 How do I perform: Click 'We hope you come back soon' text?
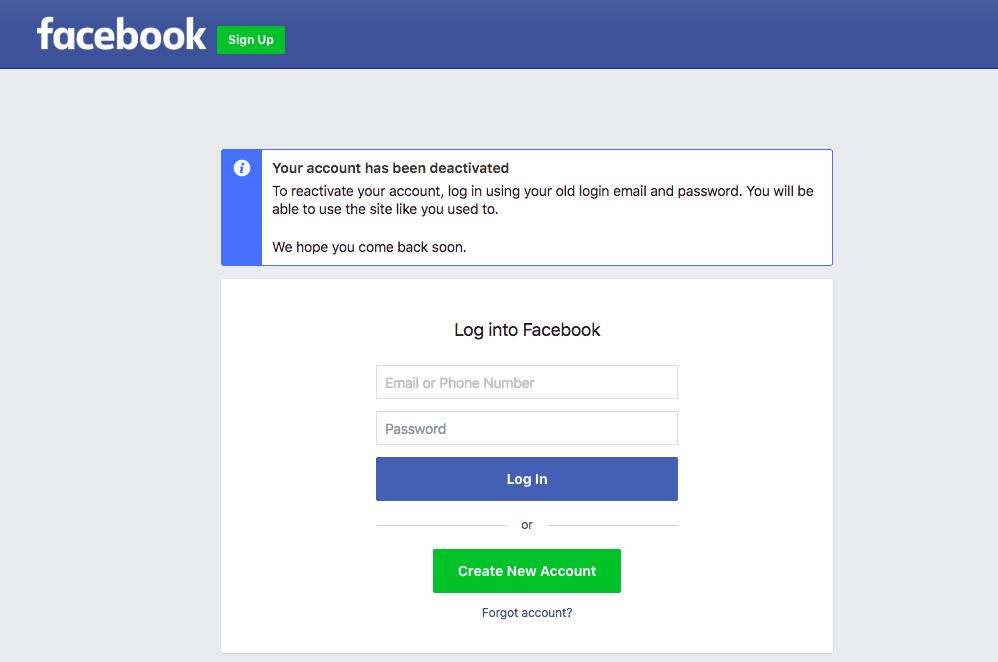pyautogui.click(x=369, y=247)
